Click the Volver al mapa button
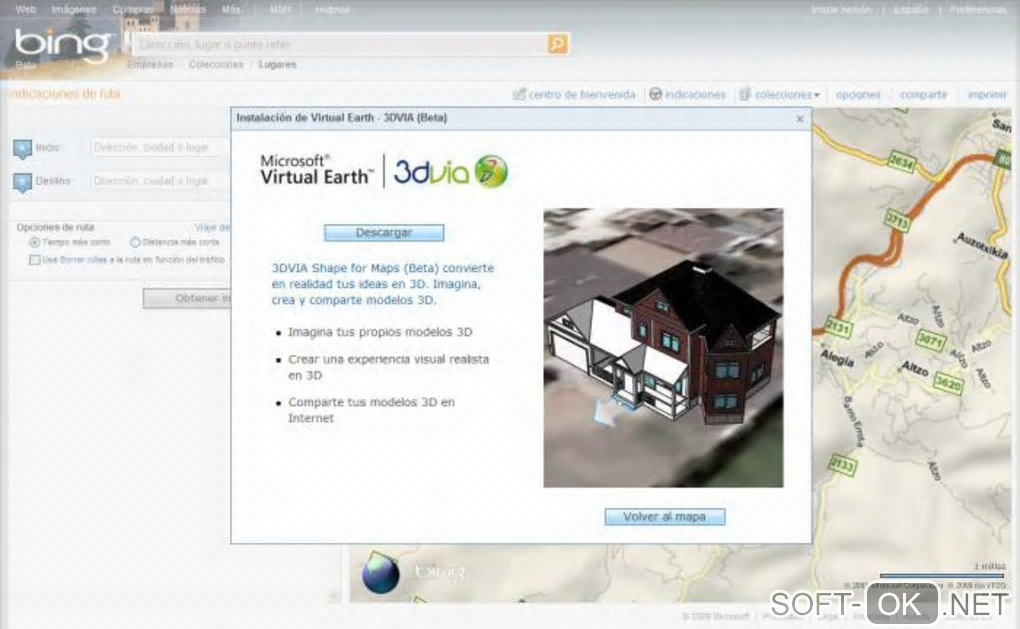The image size is (1020, 629). [x=665, y=516]
